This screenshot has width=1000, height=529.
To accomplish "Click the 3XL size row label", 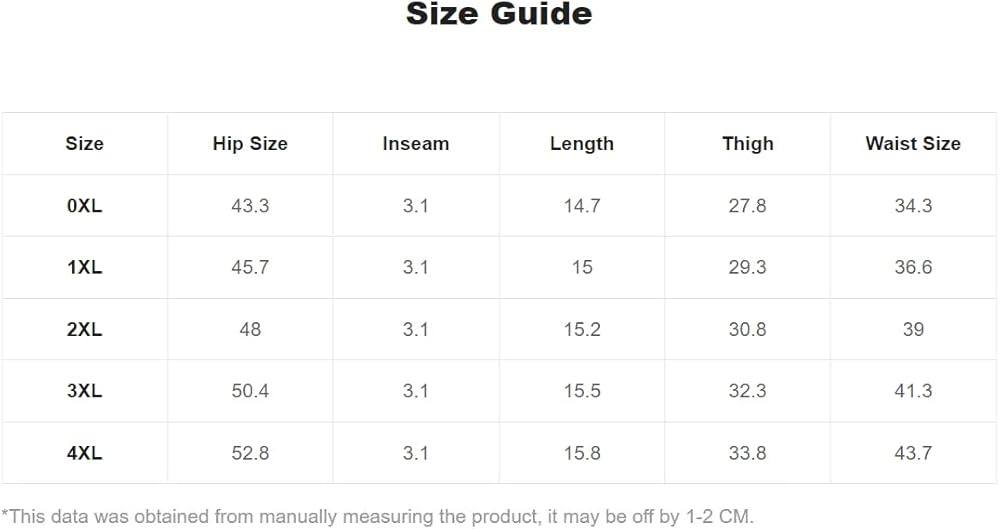I will point(85,391).
